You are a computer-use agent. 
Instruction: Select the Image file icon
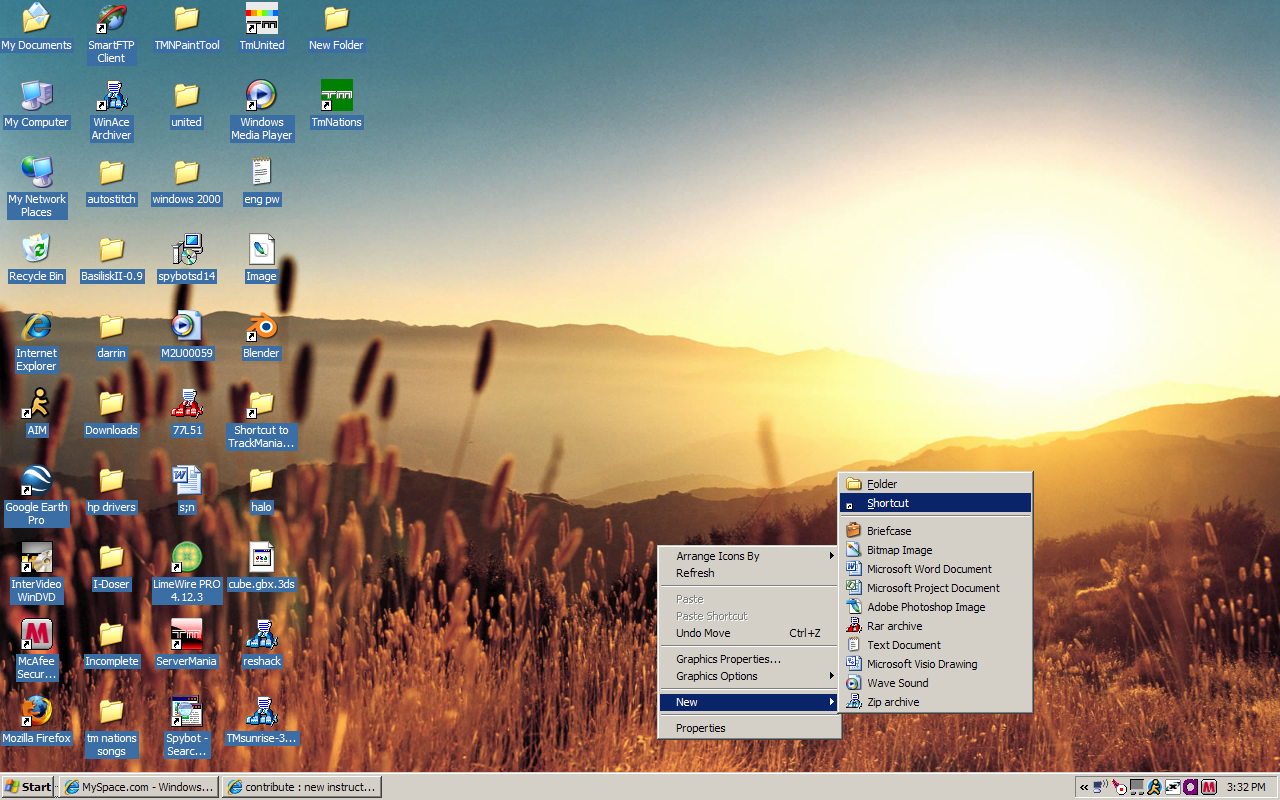pos(262,258)
